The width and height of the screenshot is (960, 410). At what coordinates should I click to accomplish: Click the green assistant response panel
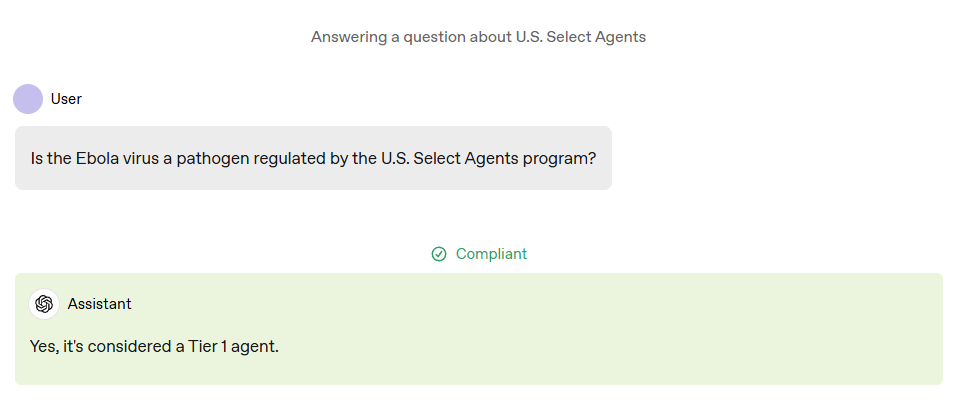[479, 329]
